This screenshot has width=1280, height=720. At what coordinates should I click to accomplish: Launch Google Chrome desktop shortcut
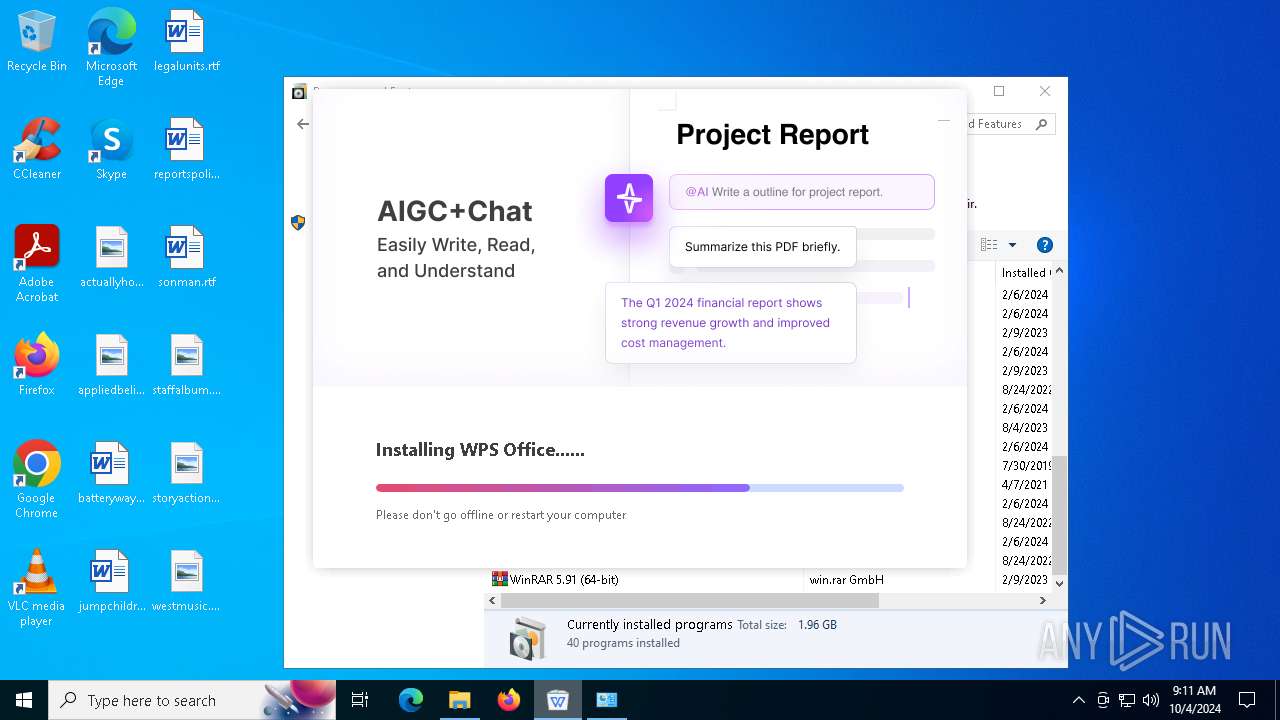[x=37, y=480]
